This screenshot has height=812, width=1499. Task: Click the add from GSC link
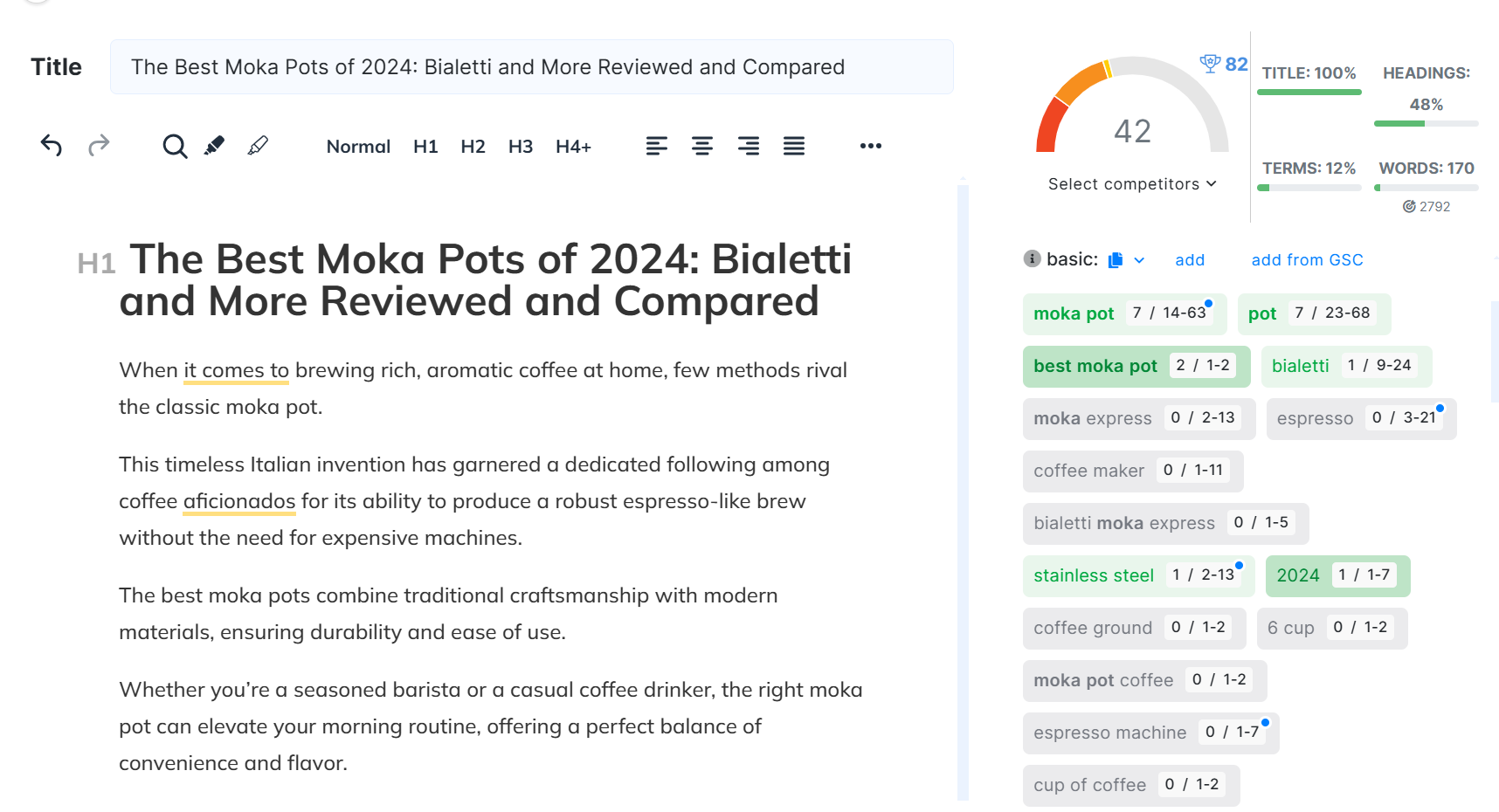[1307, 260]
